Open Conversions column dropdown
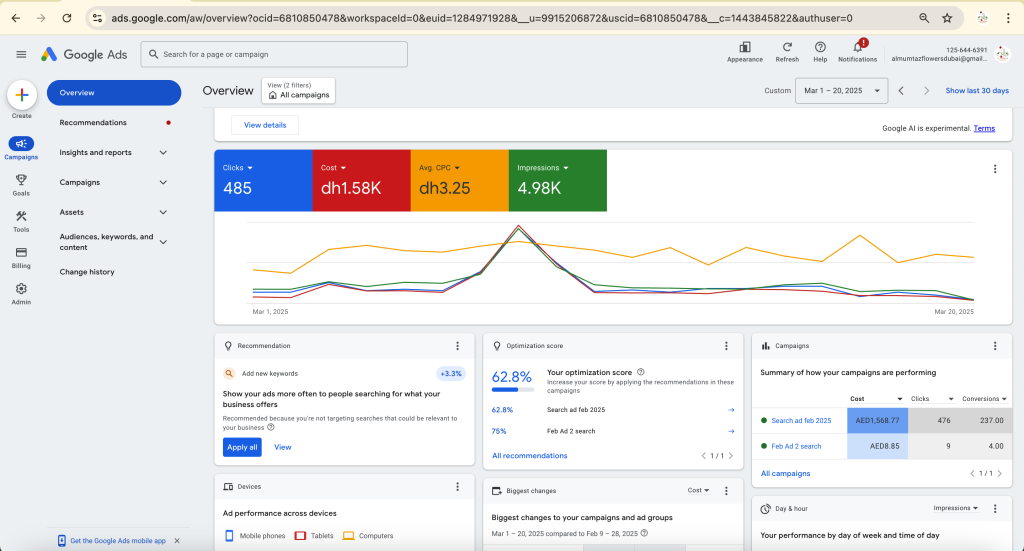The height and width of the screenshot is (551, 1024). point(984,399)
